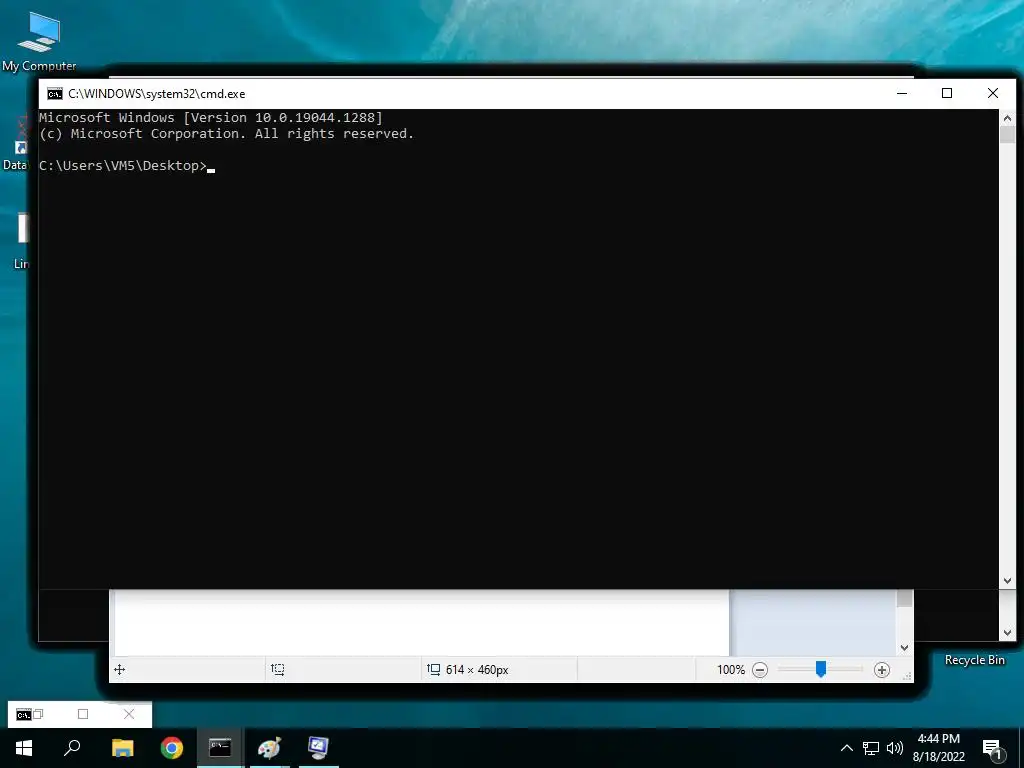
Task: Open the volume control tray icon
Action: (895, 748)
